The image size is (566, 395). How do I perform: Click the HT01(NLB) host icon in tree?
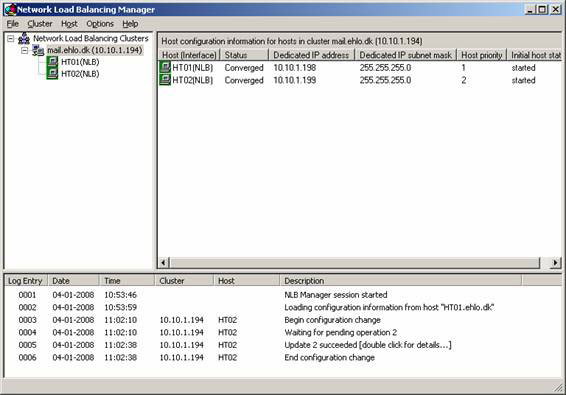pyautogui.click(x=52, y=62)
